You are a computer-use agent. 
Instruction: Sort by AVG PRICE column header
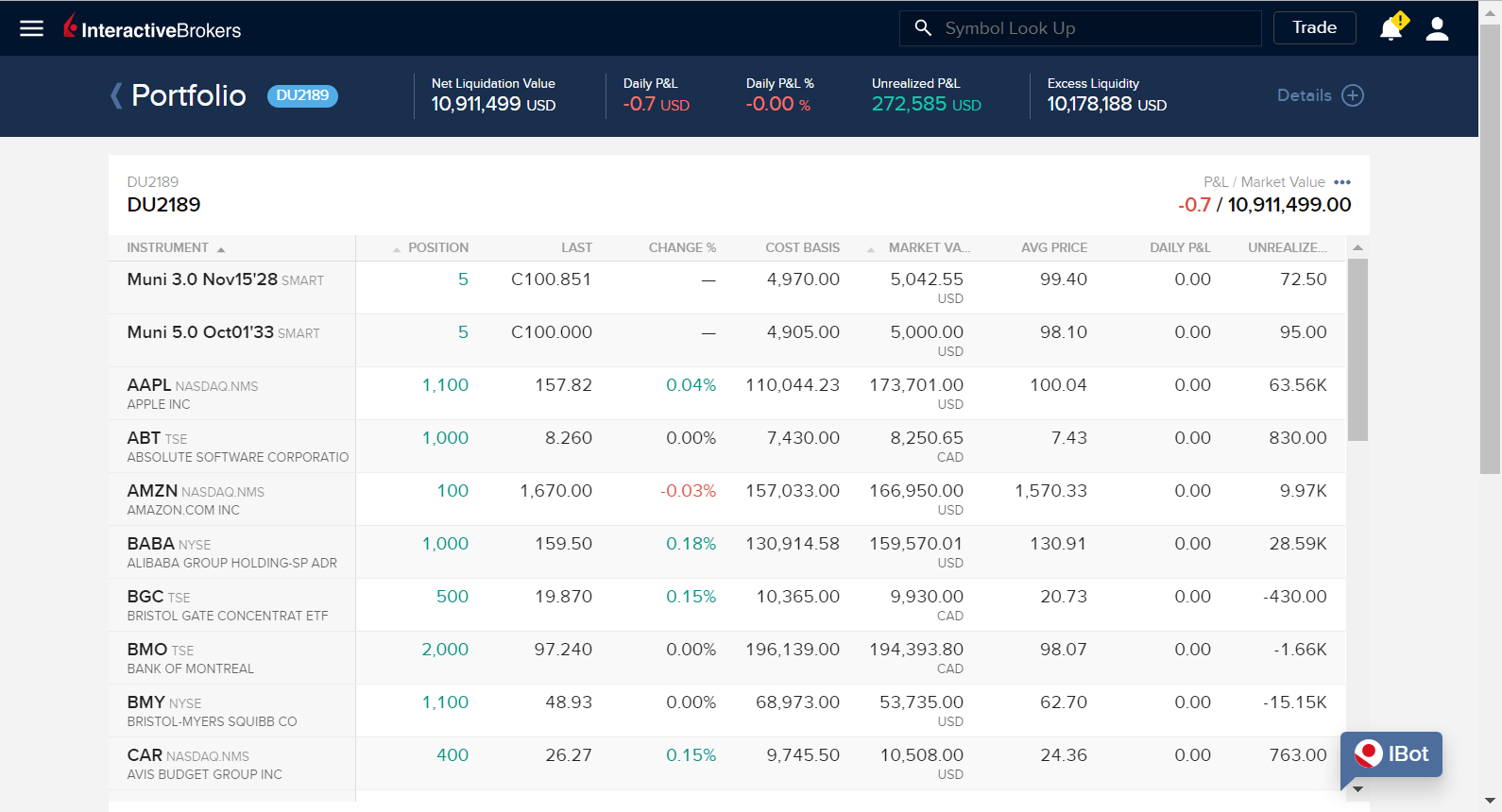point(1054,248)
